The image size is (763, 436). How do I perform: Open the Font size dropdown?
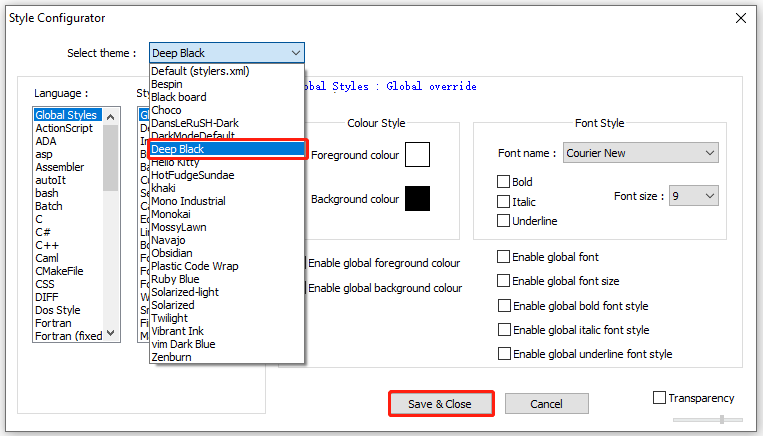694,196
